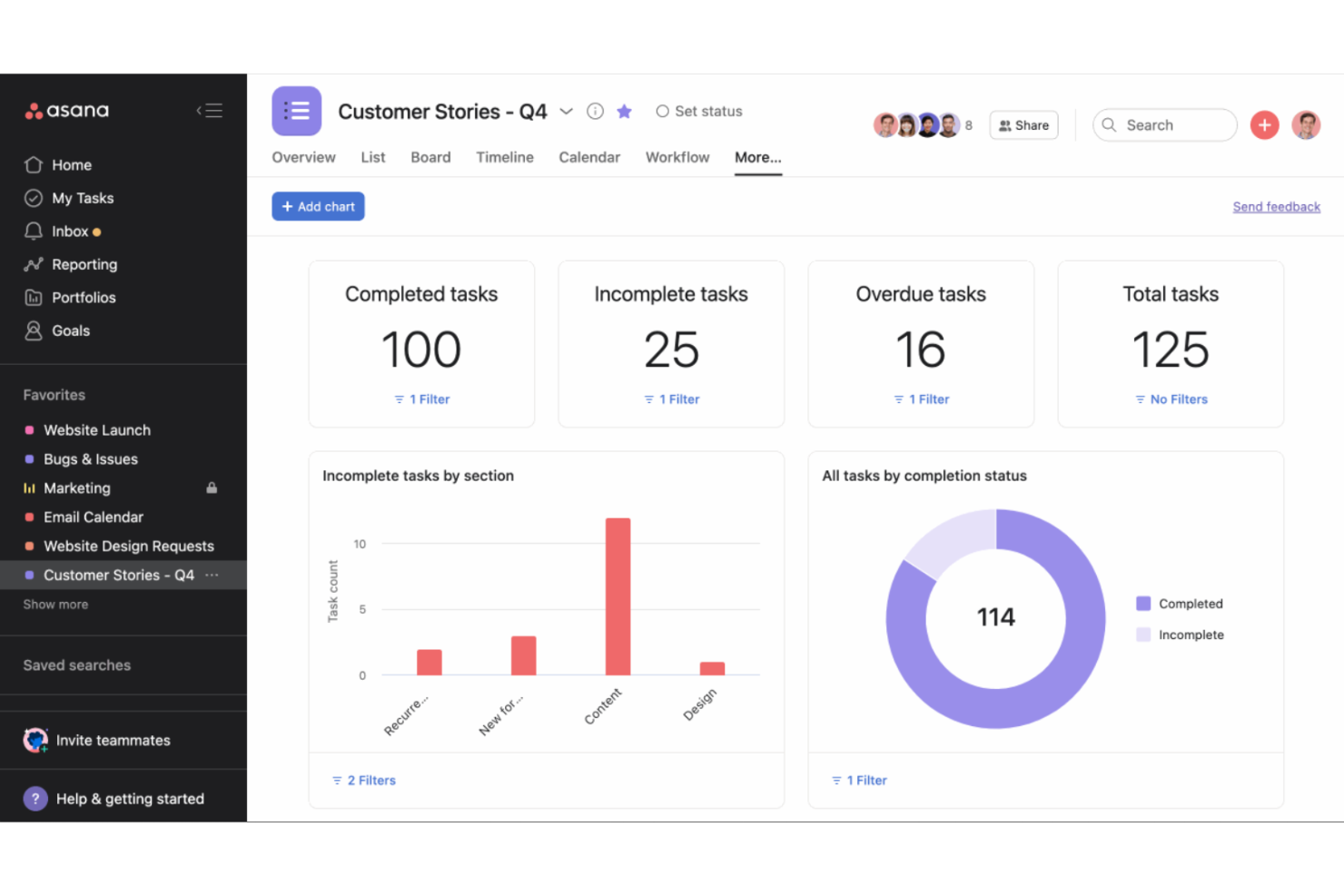
Task: Open the Workflow tab
Action: pyautogui.click(x=677, y=157)
